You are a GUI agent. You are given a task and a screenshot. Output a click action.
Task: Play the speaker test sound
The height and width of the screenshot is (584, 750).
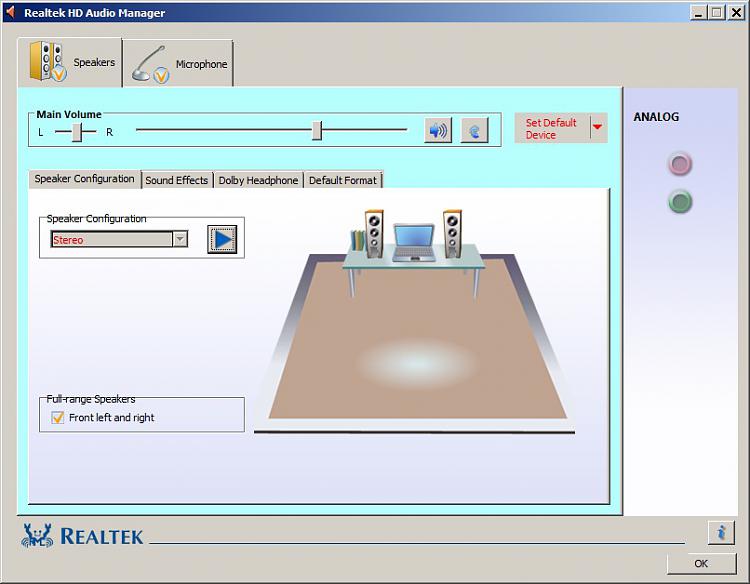[x=222, y=239]
